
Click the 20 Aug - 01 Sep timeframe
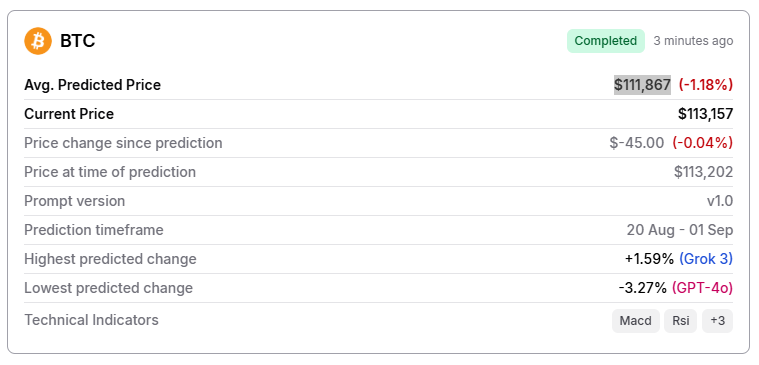coord(680,230)
